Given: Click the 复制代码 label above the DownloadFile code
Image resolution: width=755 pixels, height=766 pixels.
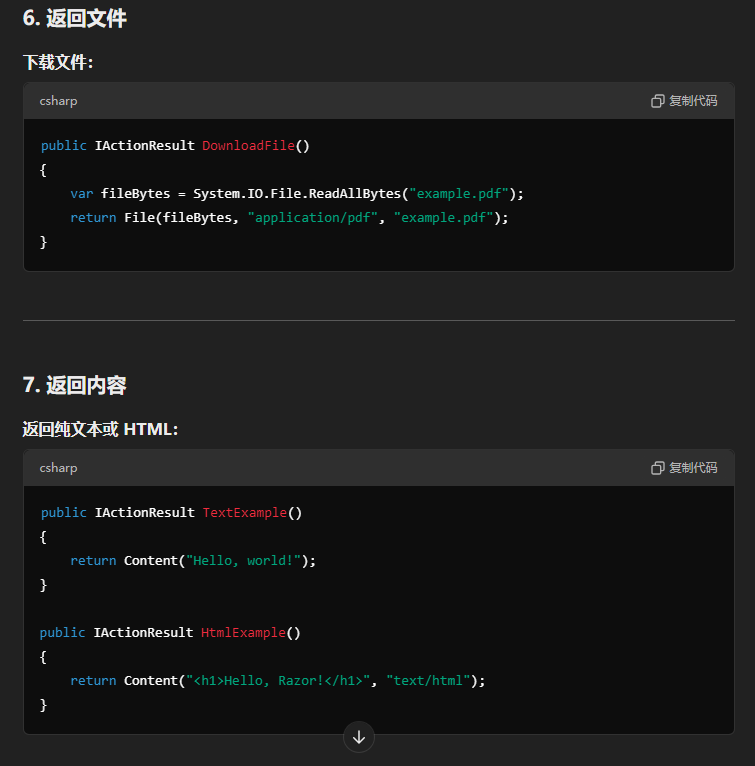Looking at the screenshot, I should pos(693,101).
